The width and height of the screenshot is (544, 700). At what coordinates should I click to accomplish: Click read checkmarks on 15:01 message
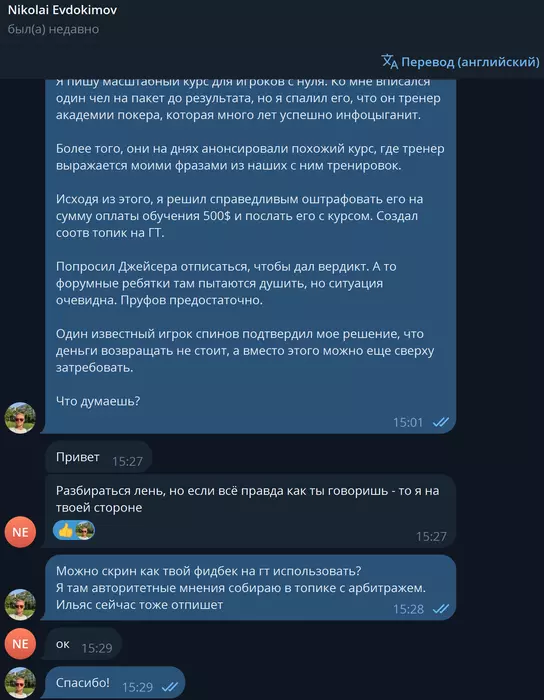pyautogui.click(x=440, y=422)
